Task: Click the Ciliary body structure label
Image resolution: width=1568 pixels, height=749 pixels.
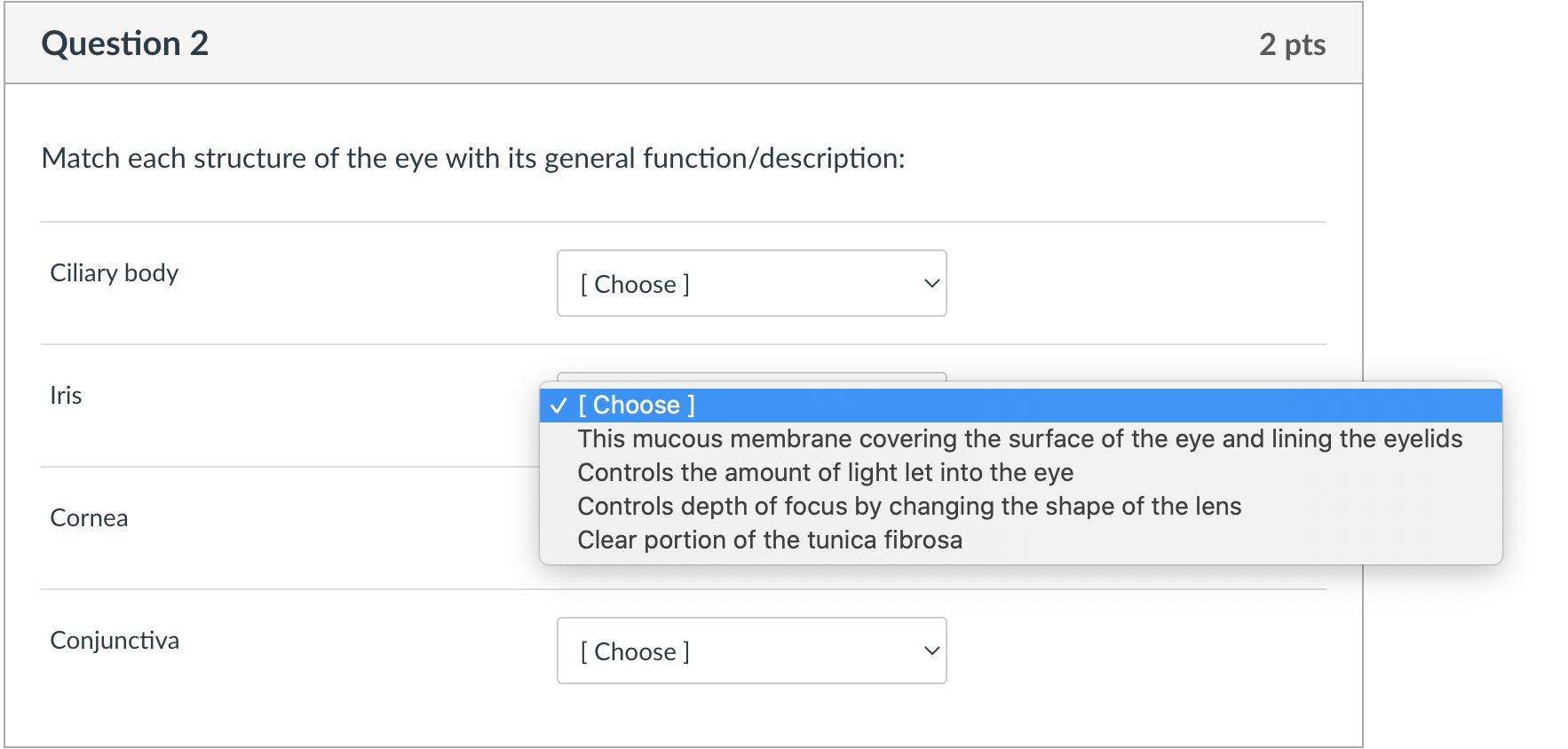Action: point(114,273)
